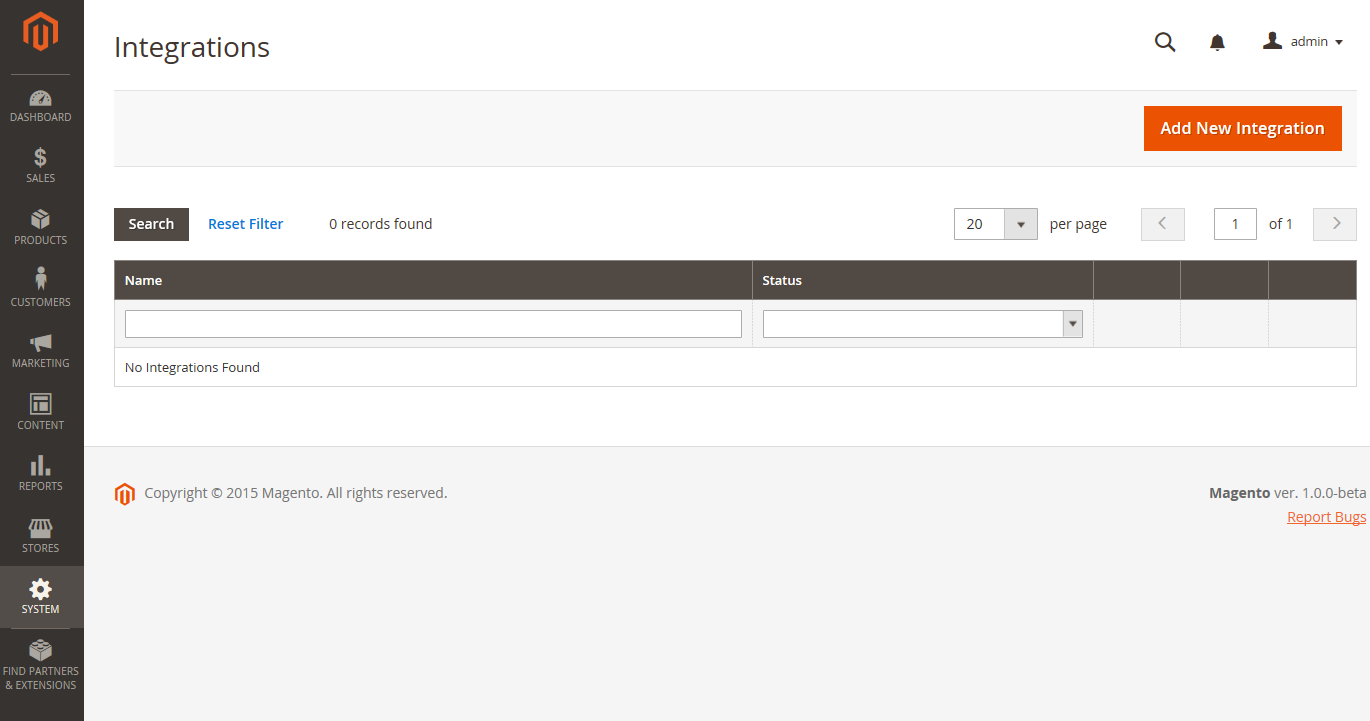Open the Content menu
This screenshot has width=1370, height=721.
(41, 413)
